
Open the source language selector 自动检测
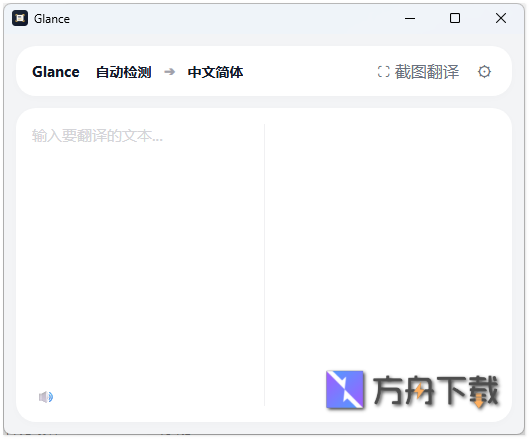click(x=123, y=72)
